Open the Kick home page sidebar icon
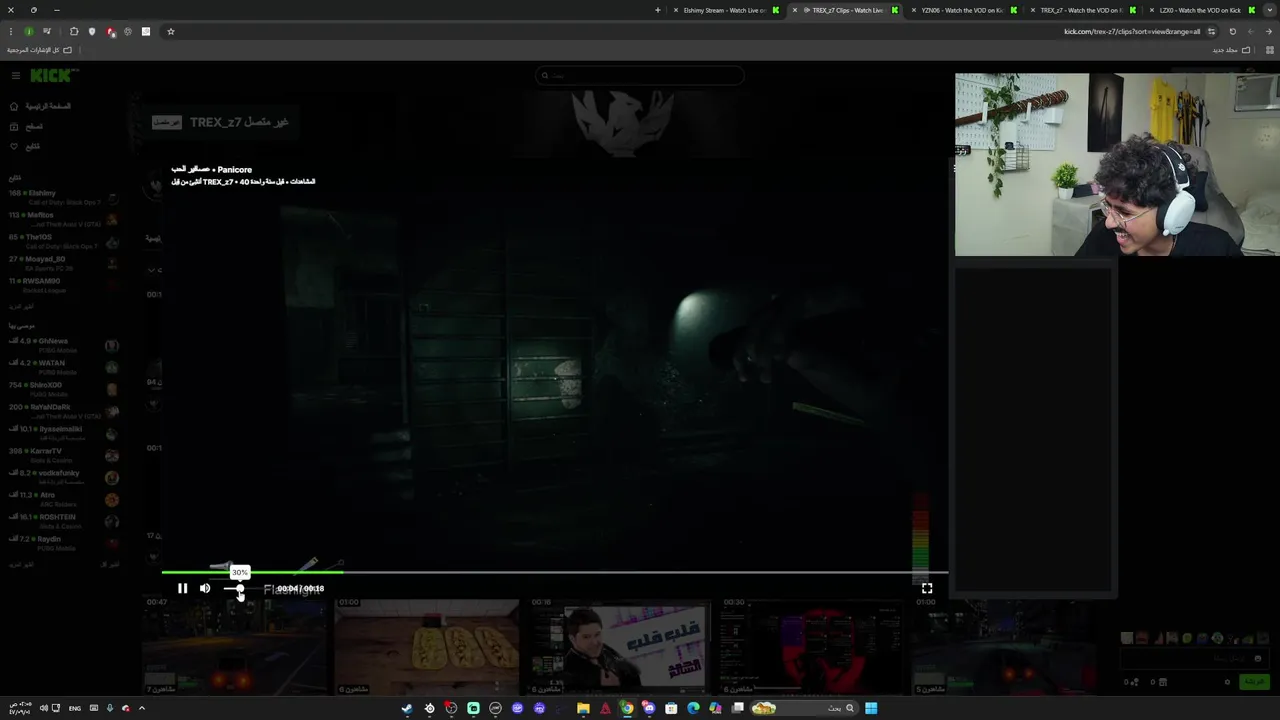The height and width of the screenshot is (720, 1280). pos(14,106)
